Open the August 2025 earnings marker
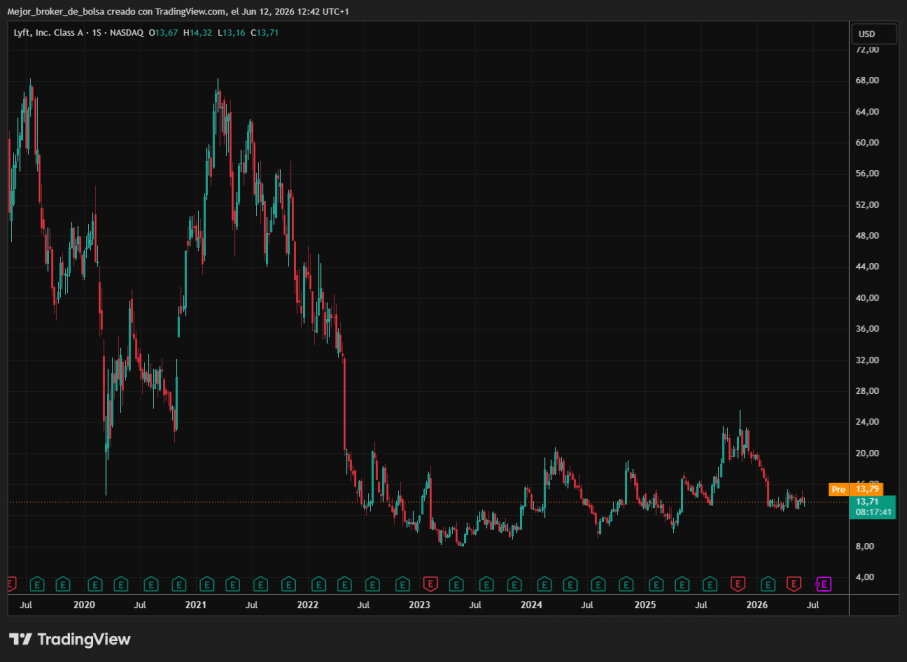The height and width of the screenshot is (662, 907). pos(710,584)
